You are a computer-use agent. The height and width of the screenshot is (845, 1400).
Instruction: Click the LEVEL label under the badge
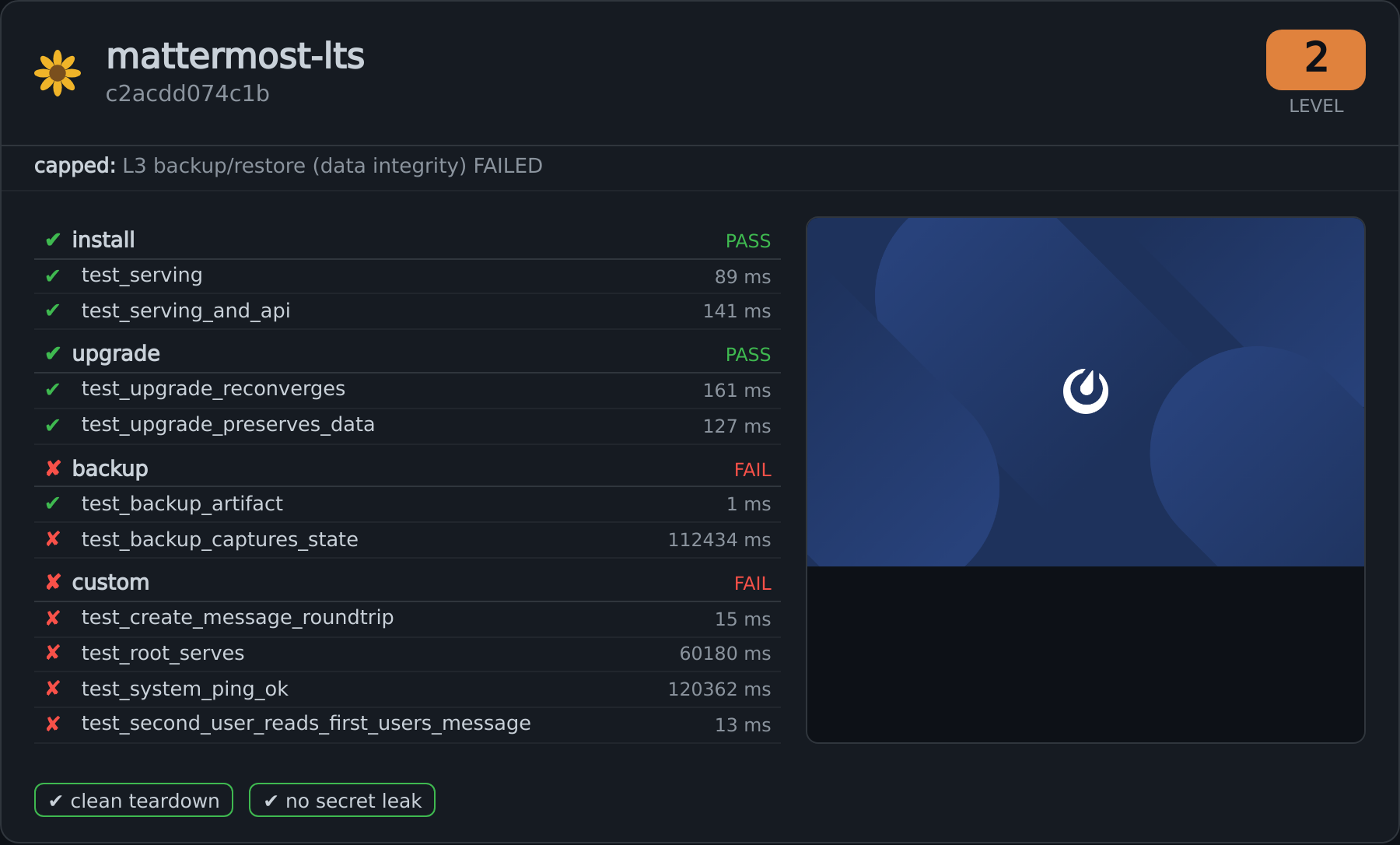(1316, 106)
